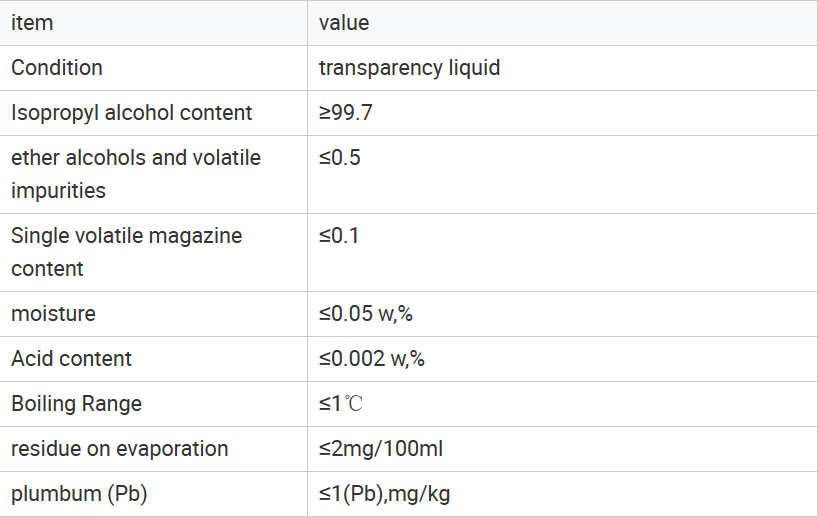Image resolution: width=818 pixels, height=517 pixels.
Task: Click the 'item' column header cell
Action: (x=32, y=23)
